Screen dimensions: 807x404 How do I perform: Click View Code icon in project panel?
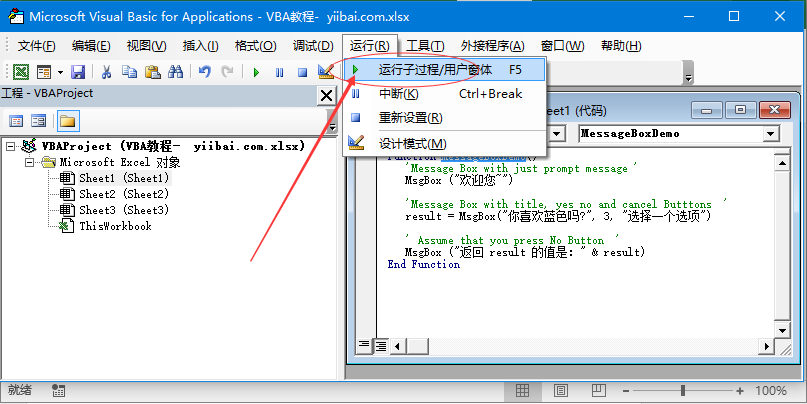point(16,121)
